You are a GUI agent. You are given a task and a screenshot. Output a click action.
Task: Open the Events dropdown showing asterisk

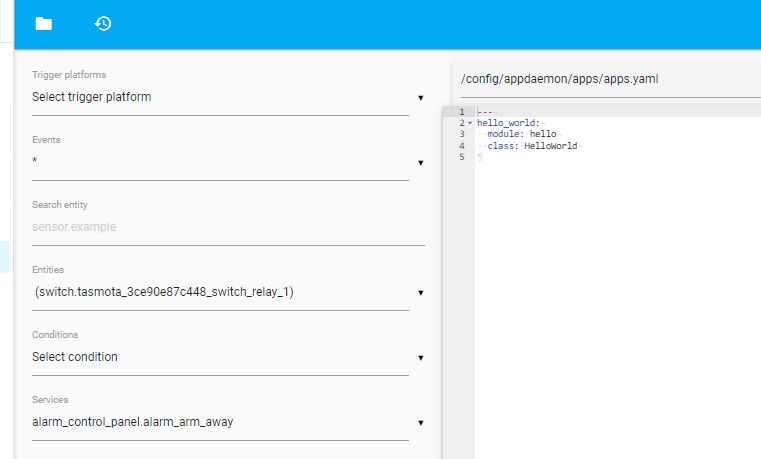(x=228, y=162)
